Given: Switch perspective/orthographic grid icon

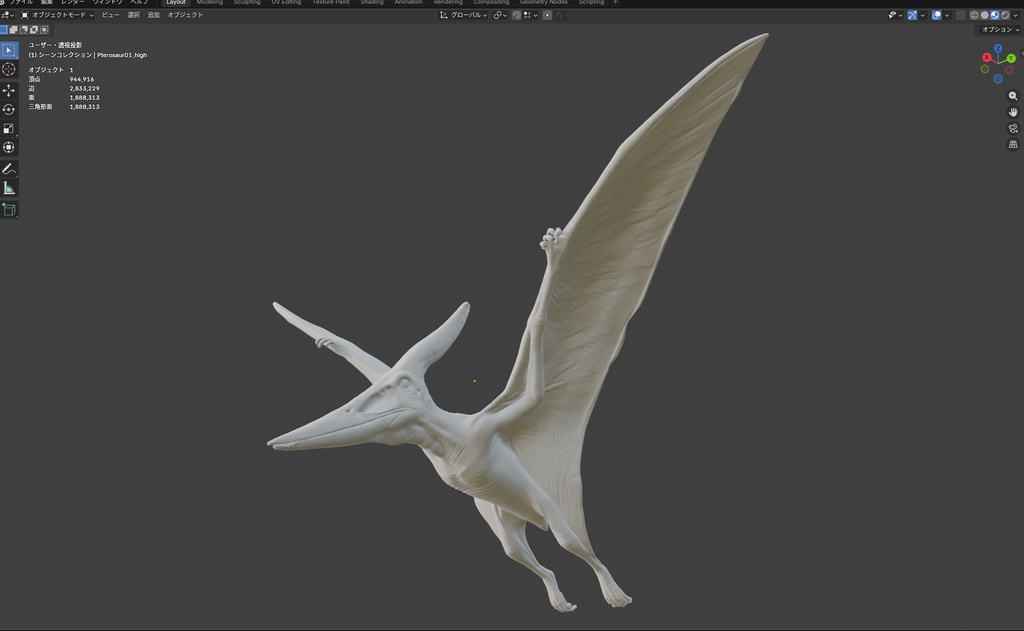Looking at the screenshot, I should (1013, 144).
